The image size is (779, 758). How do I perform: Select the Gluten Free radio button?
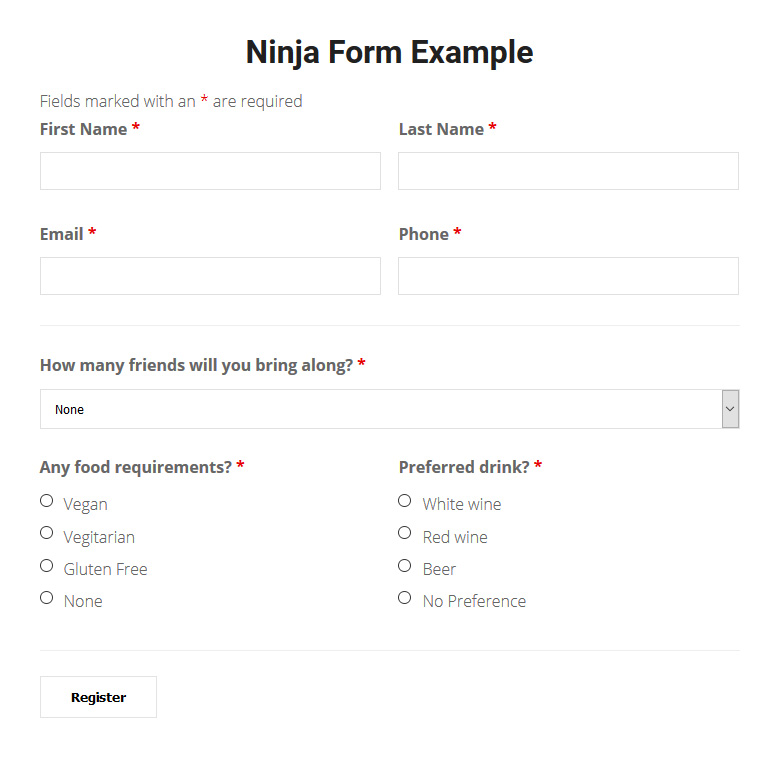tap(46, 566)
